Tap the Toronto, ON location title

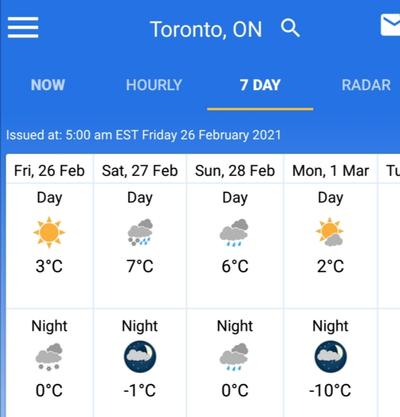click(206, 29)
